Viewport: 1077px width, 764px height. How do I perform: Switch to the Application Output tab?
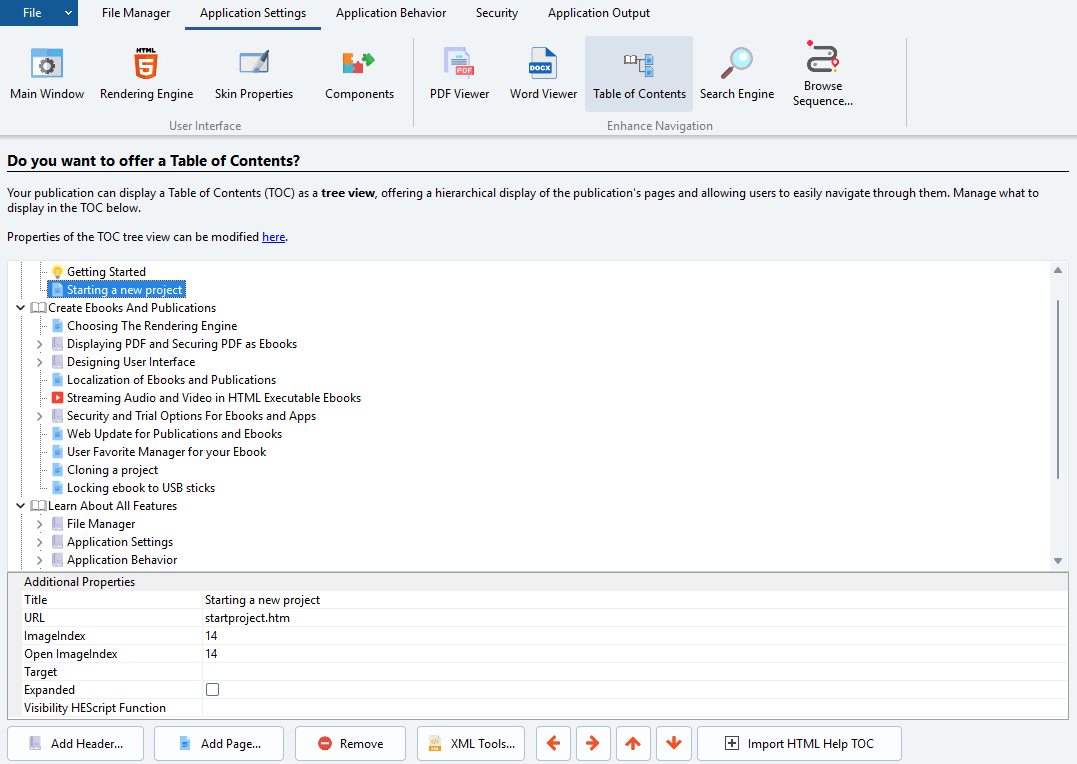point(598,13)
